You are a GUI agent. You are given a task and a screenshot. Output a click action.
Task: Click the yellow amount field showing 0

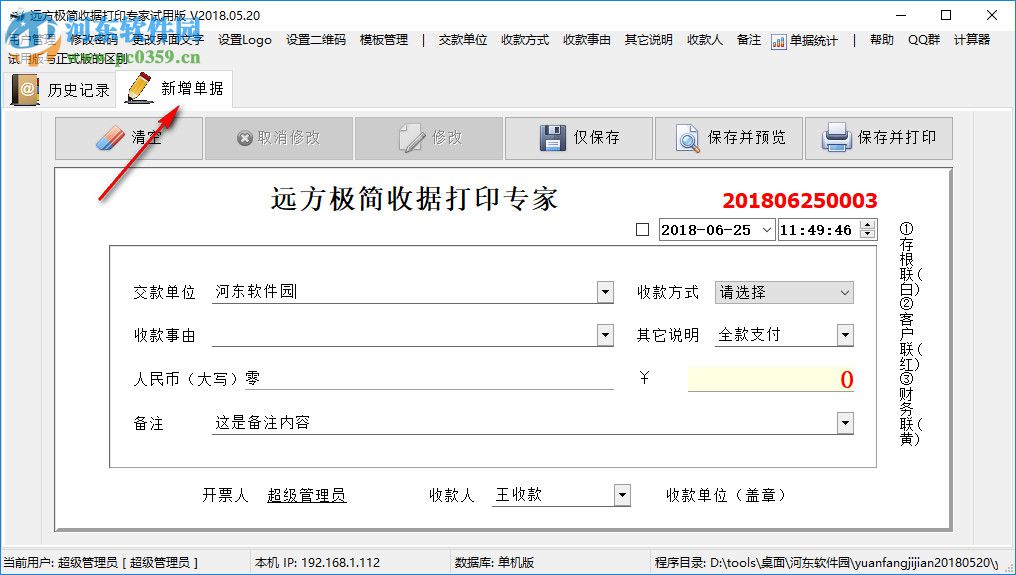(x=770, y=379)
